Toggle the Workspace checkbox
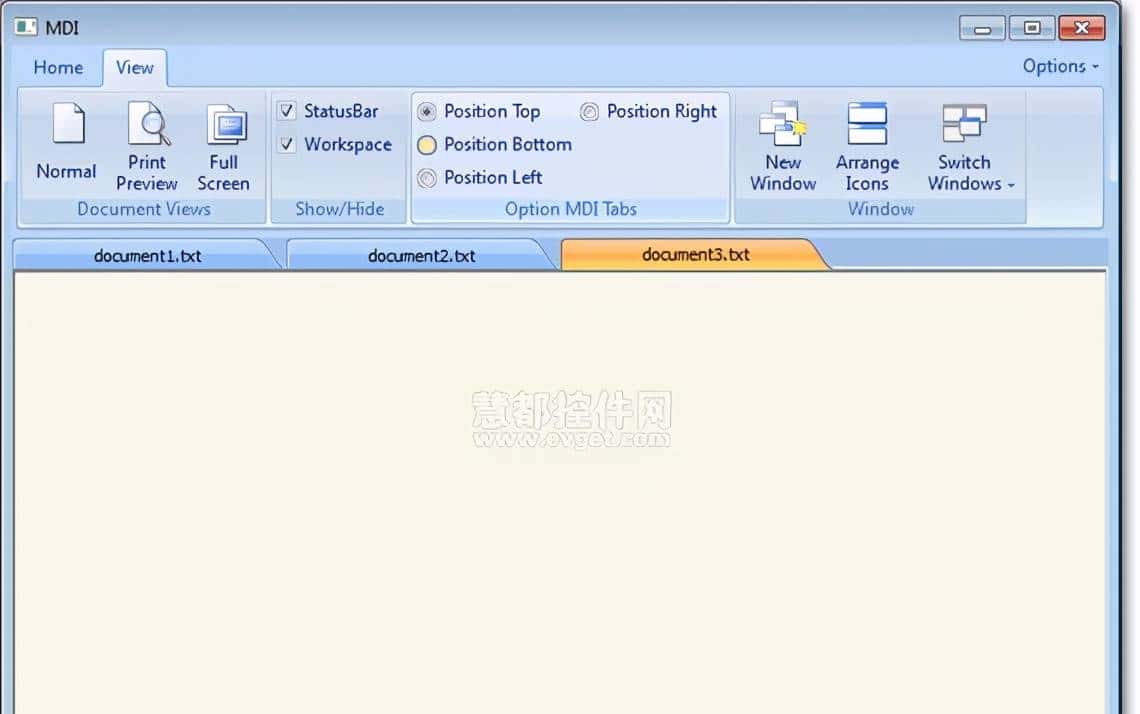 point(287,144)
